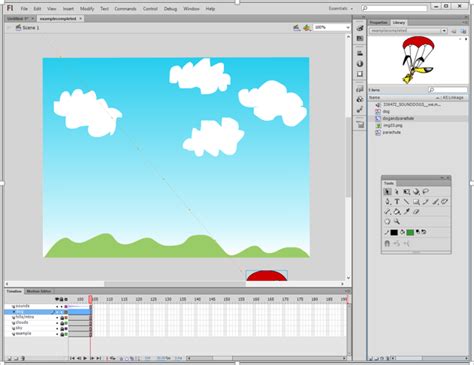Click the timeline Play button
The image size is (474, 365).
(85, 358)
